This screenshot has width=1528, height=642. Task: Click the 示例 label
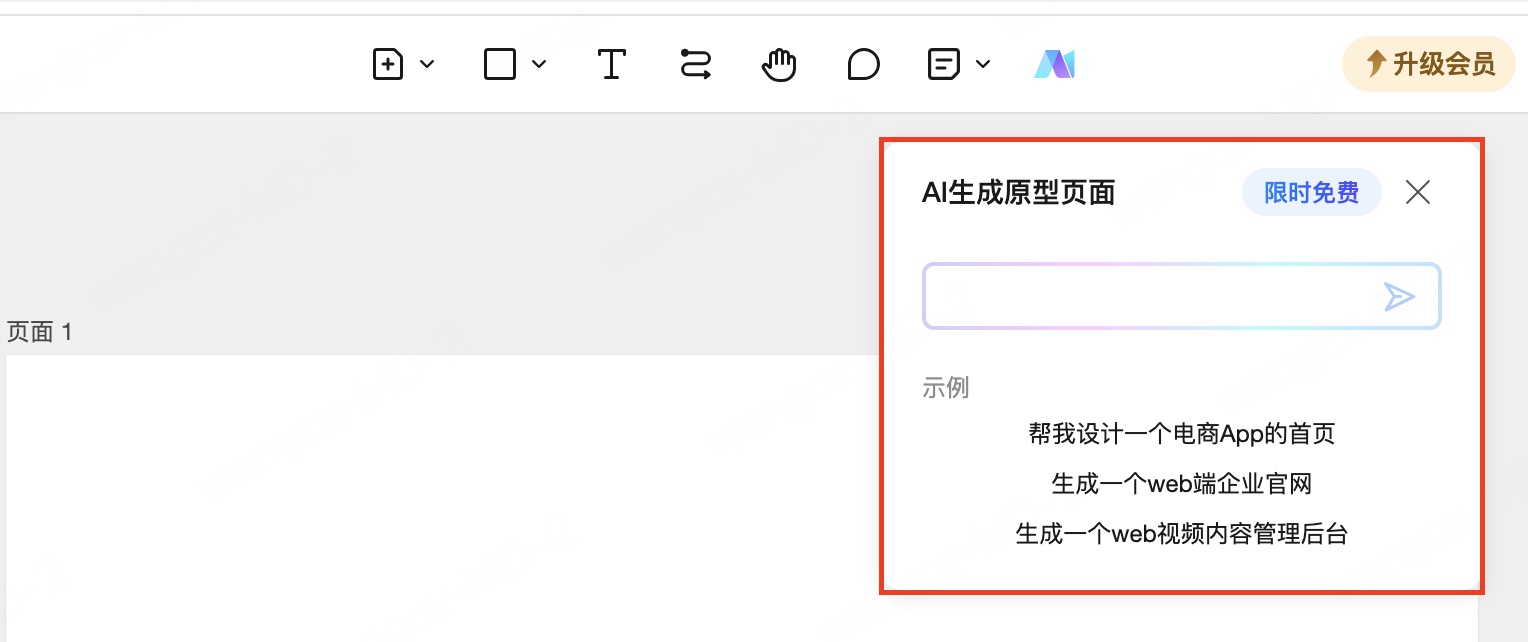(946, 388)
